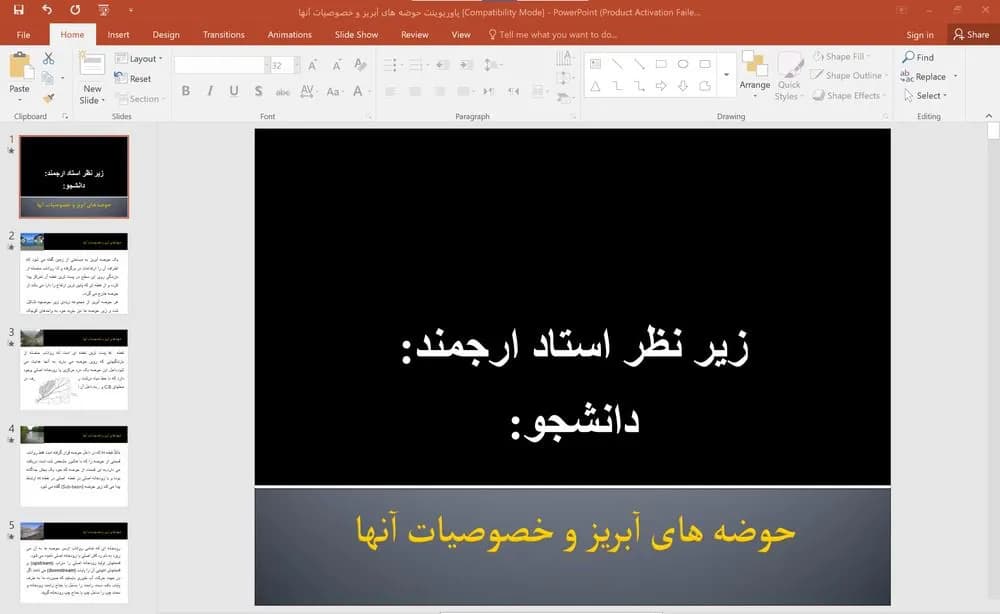Align text left

point(390,91)
